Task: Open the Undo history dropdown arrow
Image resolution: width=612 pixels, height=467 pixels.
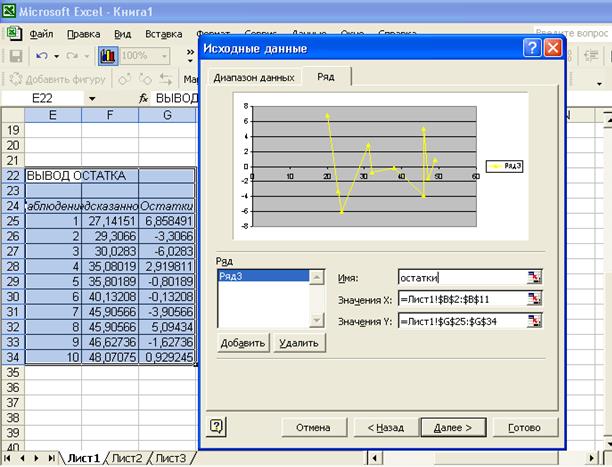Action: [57, 55]
